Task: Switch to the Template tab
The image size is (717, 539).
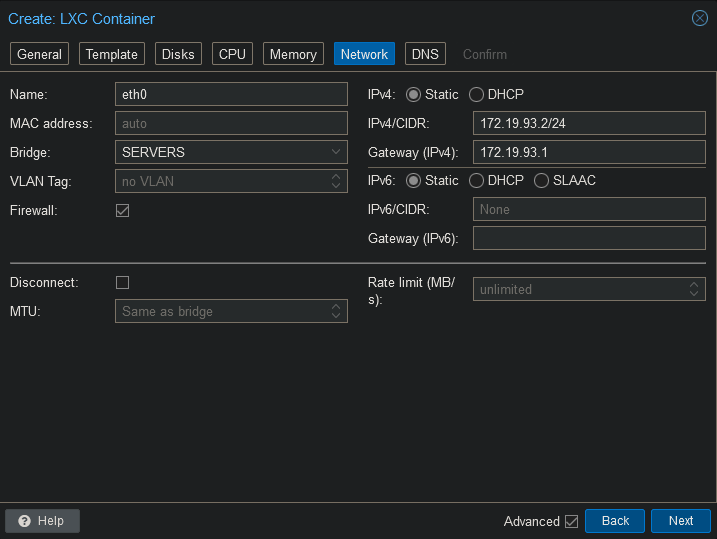Action: pos(111,54)
